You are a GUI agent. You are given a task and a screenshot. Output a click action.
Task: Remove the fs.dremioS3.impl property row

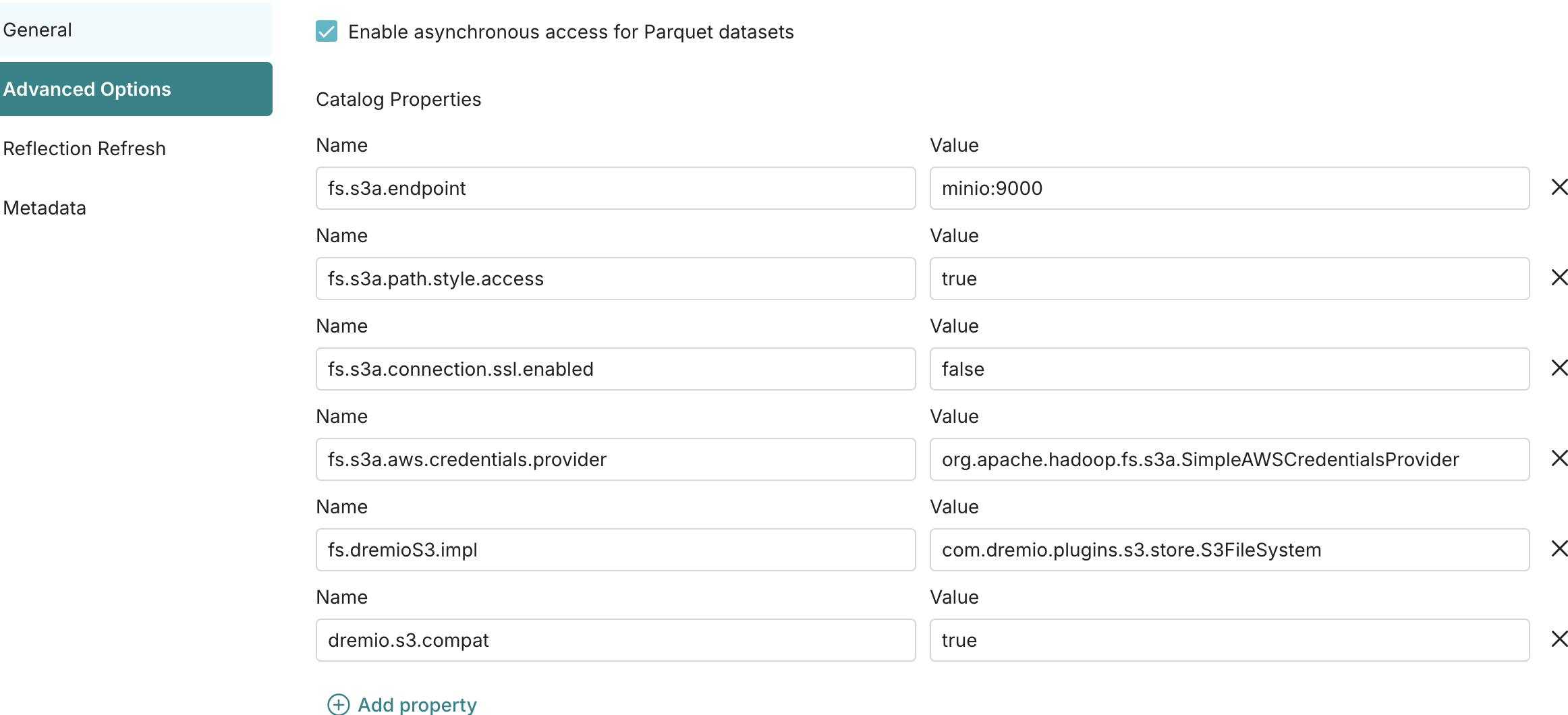(x=1559, y=549)
